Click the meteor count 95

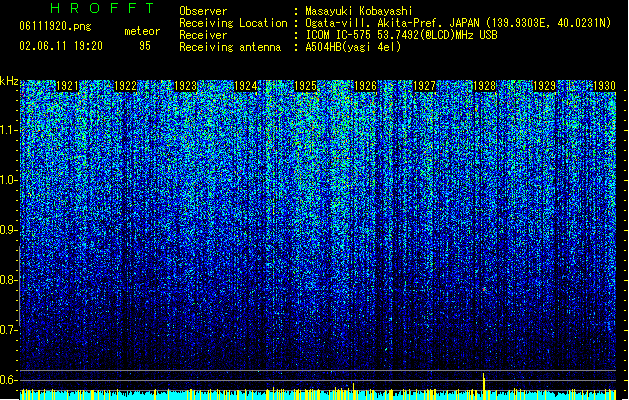tap(145, 46)
